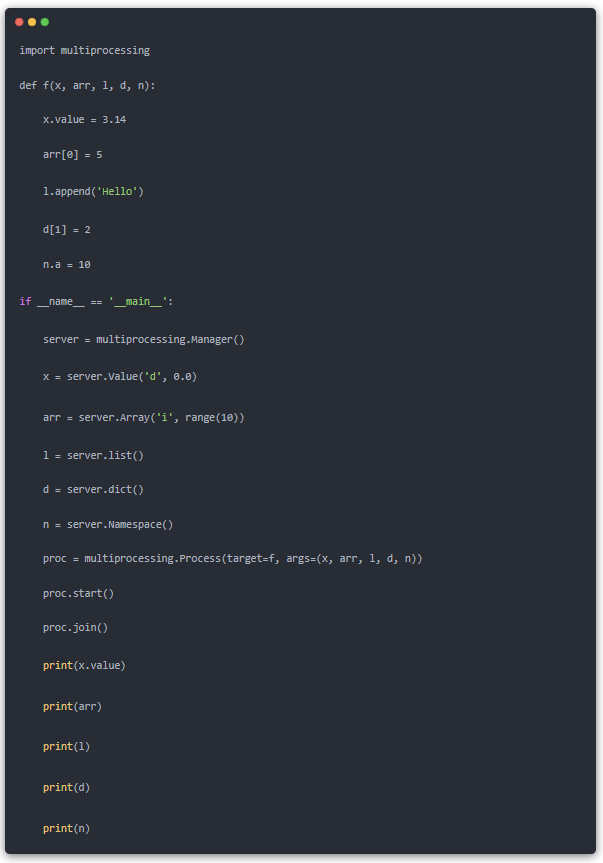This screenshot has width=603, height=863.
Task: Click the server.Value('d', 0.0) line
Action: click(126, 376)
